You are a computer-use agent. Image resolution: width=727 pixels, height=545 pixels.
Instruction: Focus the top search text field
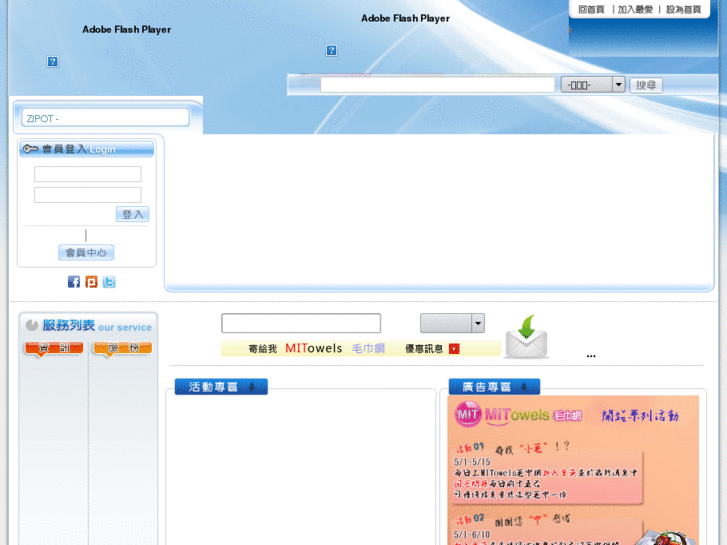pos(438,85)
